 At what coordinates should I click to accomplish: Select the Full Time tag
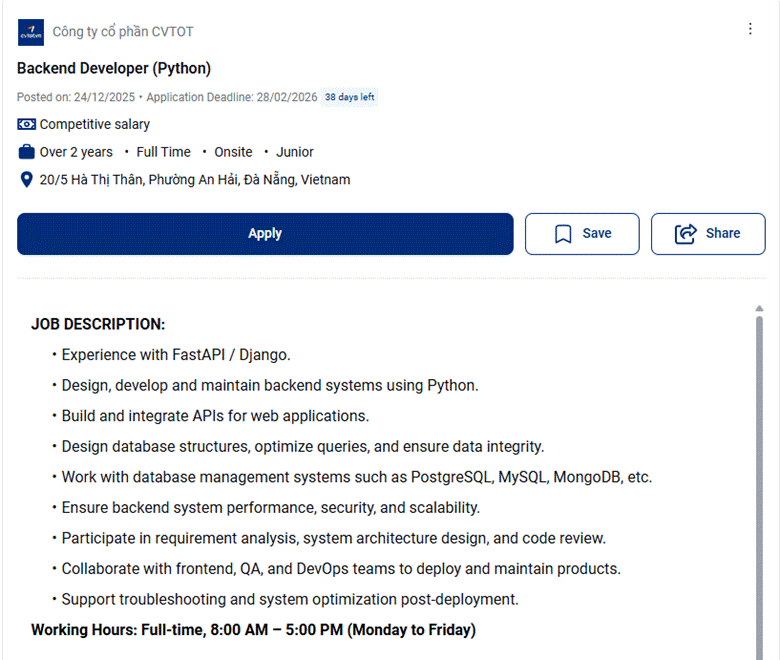[163, 153]
